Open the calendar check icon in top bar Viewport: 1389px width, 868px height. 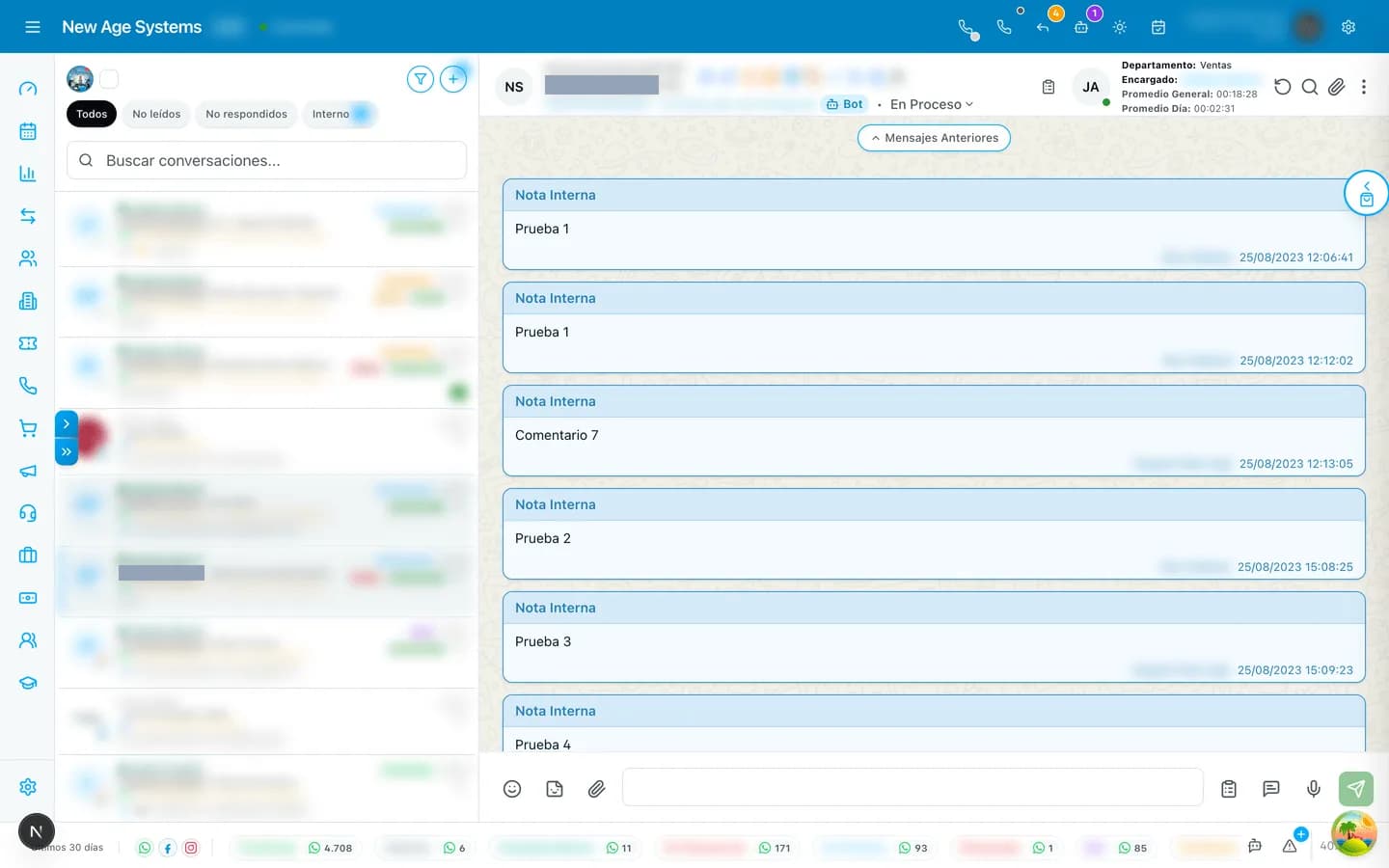pyautogui.click(x=1158, y=27)
